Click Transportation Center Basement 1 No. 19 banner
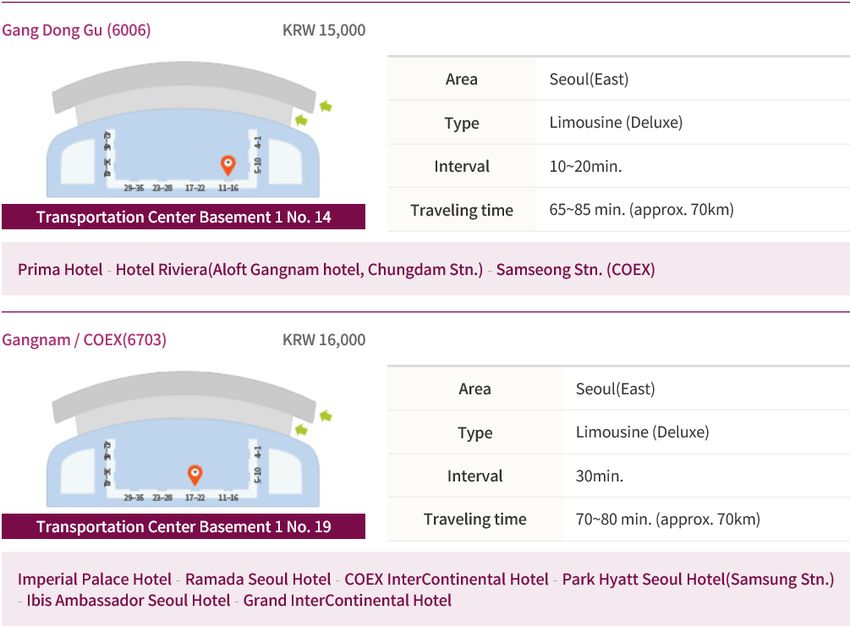This screenshot has width=850, height=627. pos(183,526)
